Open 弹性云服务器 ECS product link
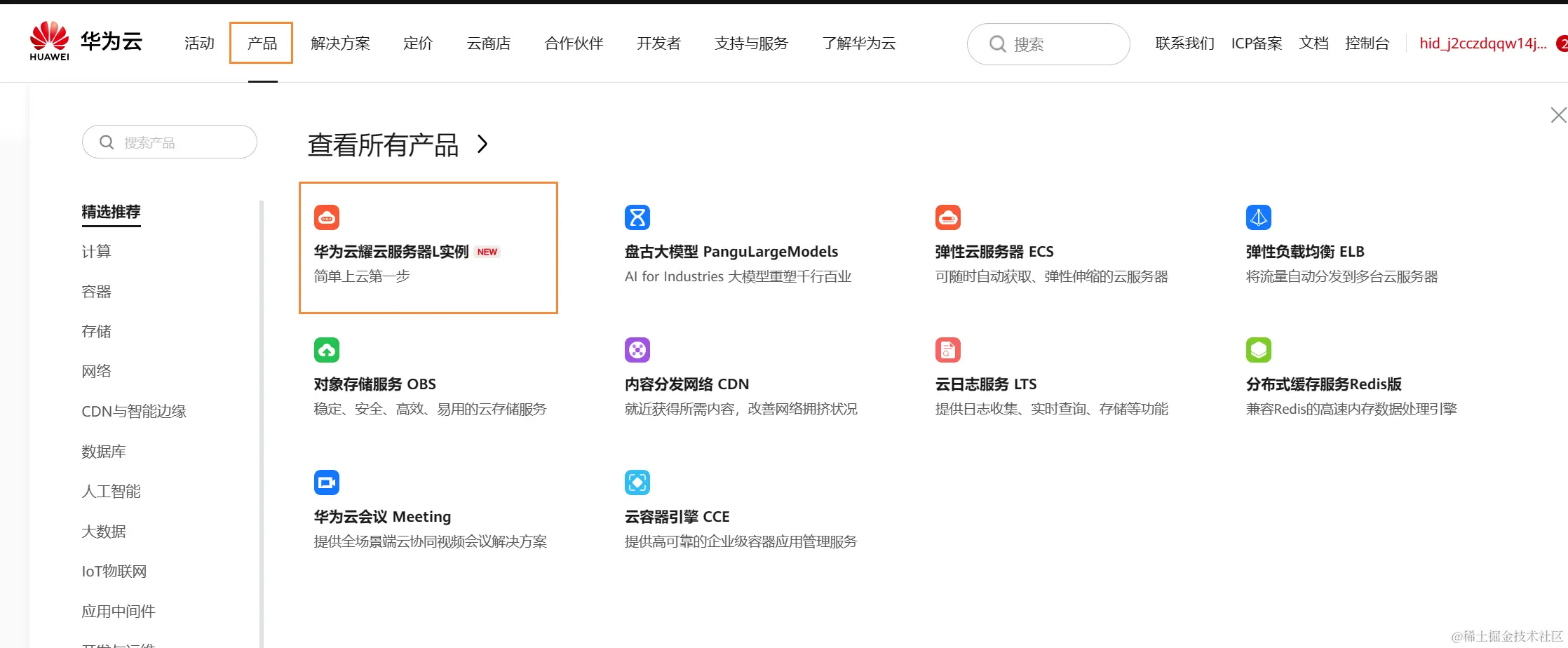Screen dimensions: 1568x648 994,252
